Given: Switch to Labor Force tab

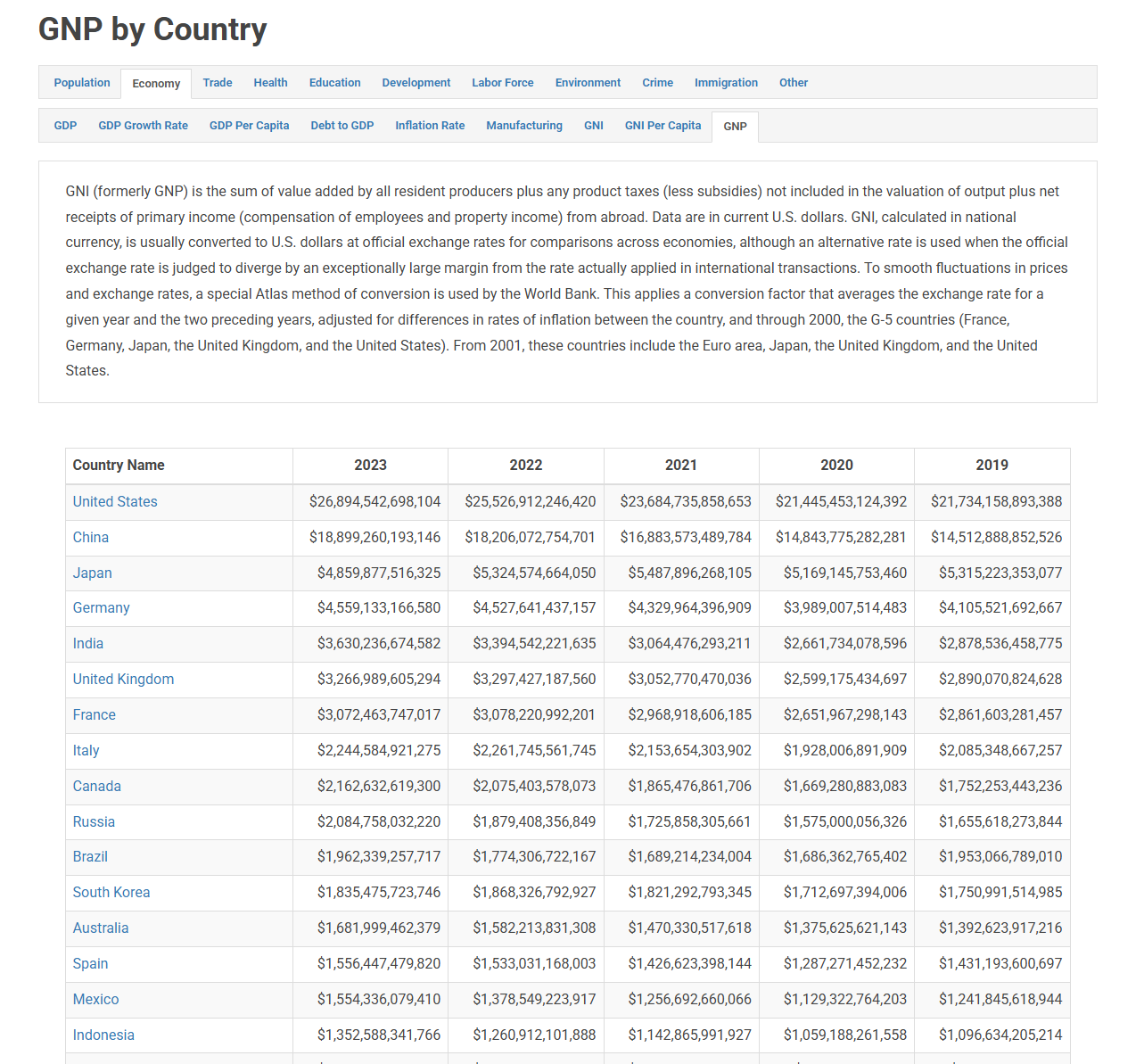Looking at the screenshot, I should point(503,83).
